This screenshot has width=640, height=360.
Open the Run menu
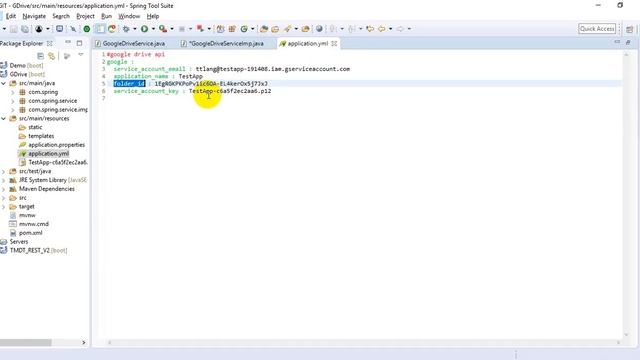[106, 16]
